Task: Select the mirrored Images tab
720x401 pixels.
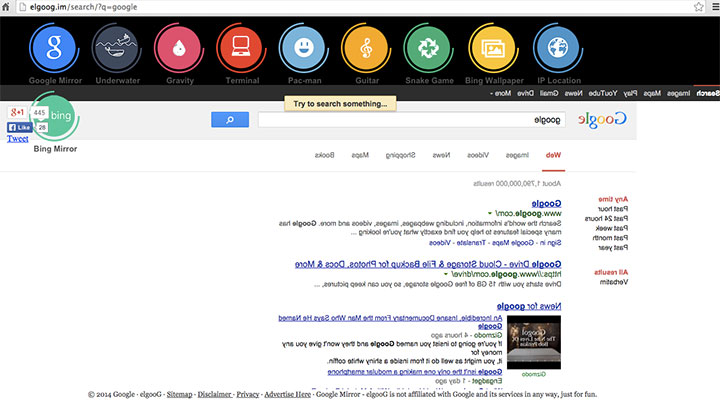Action: tap(518, 155)
